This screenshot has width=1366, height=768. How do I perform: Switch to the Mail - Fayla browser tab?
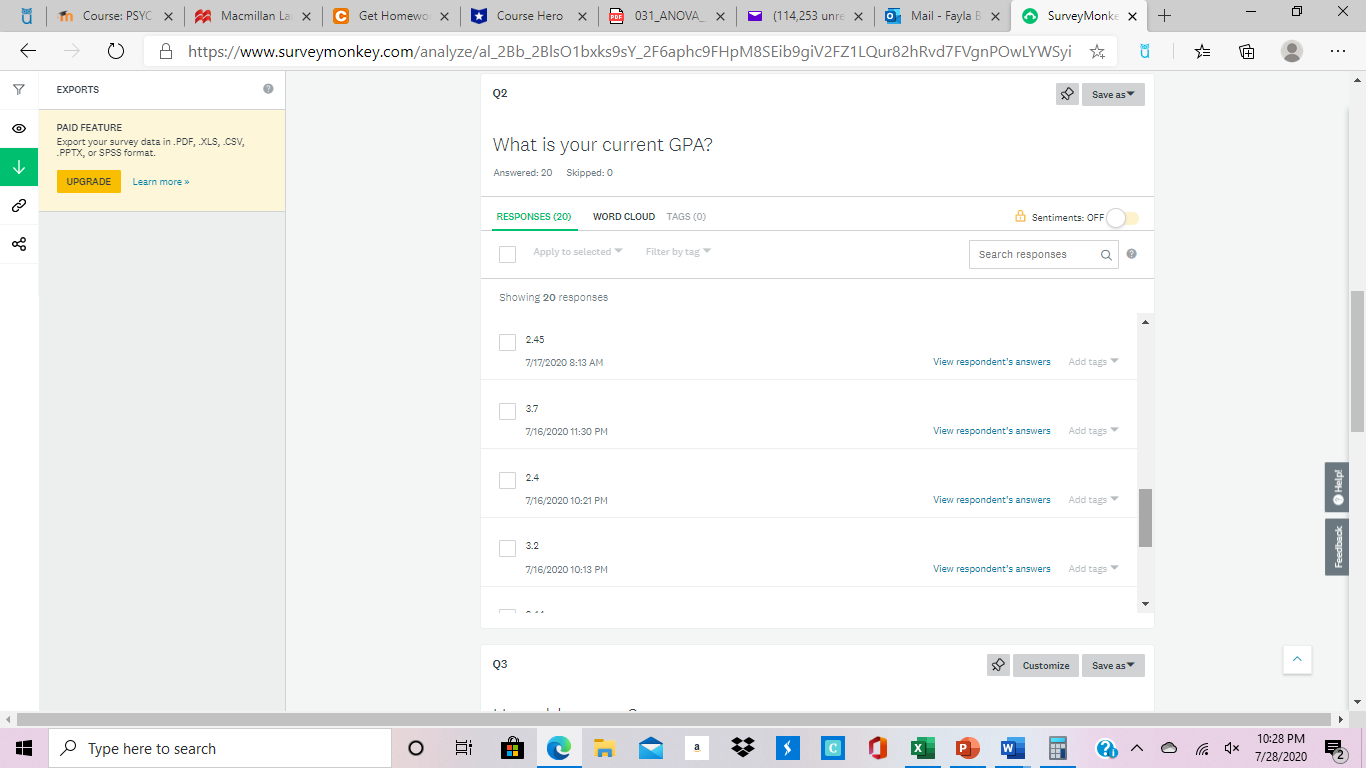[x=942, y=16]
